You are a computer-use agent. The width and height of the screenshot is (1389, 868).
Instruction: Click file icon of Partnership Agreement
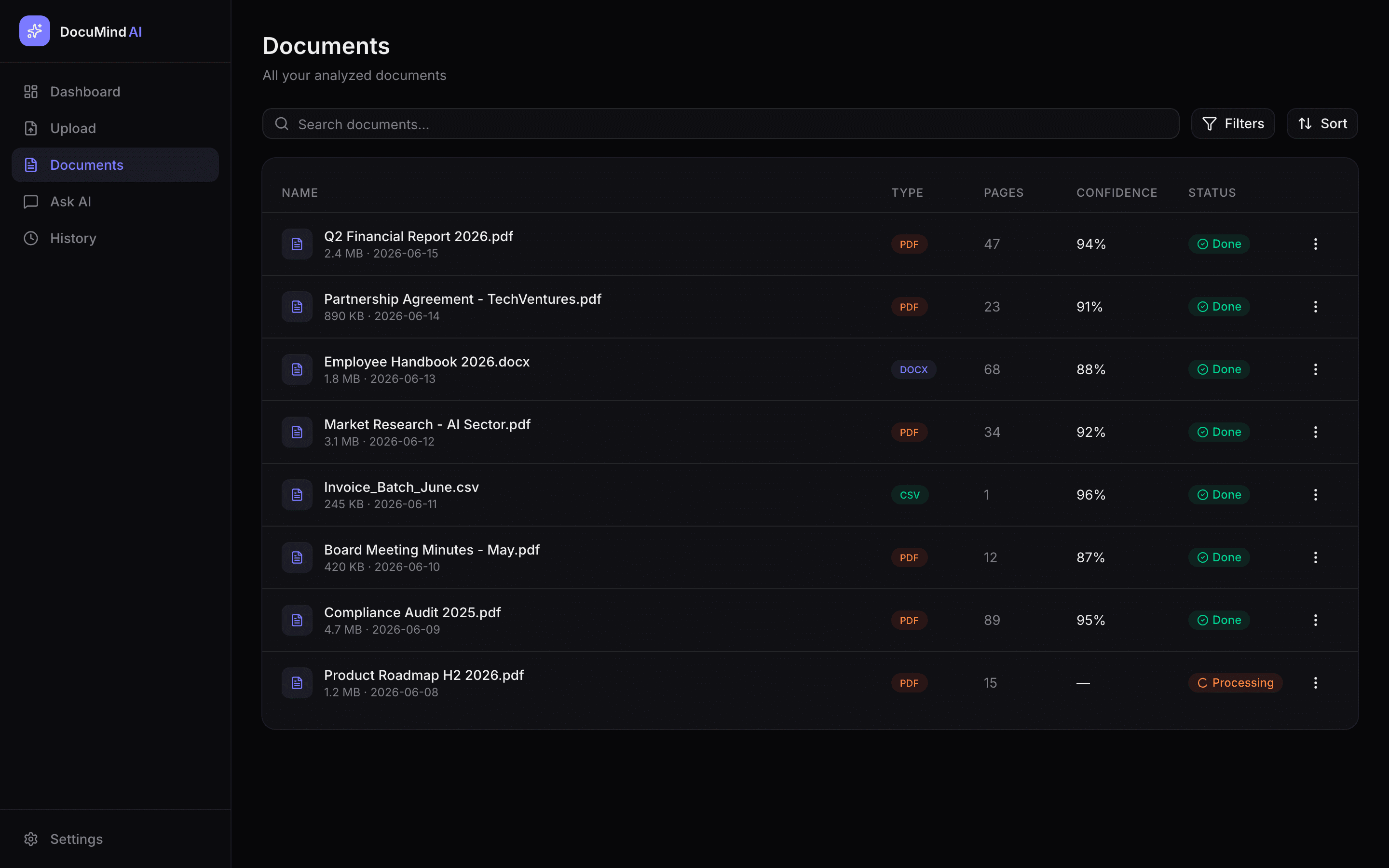[297, 307]
